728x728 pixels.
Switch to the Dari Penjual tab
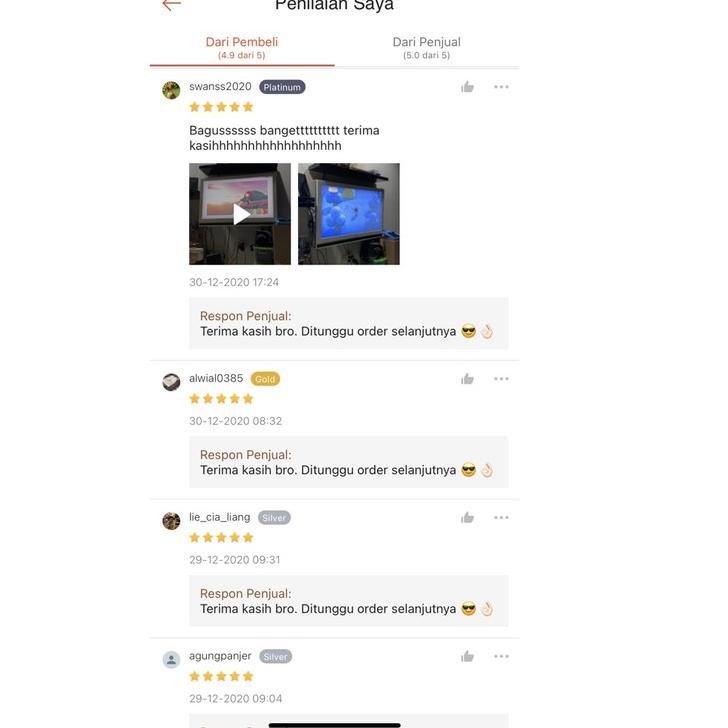(x=427, y=48)
